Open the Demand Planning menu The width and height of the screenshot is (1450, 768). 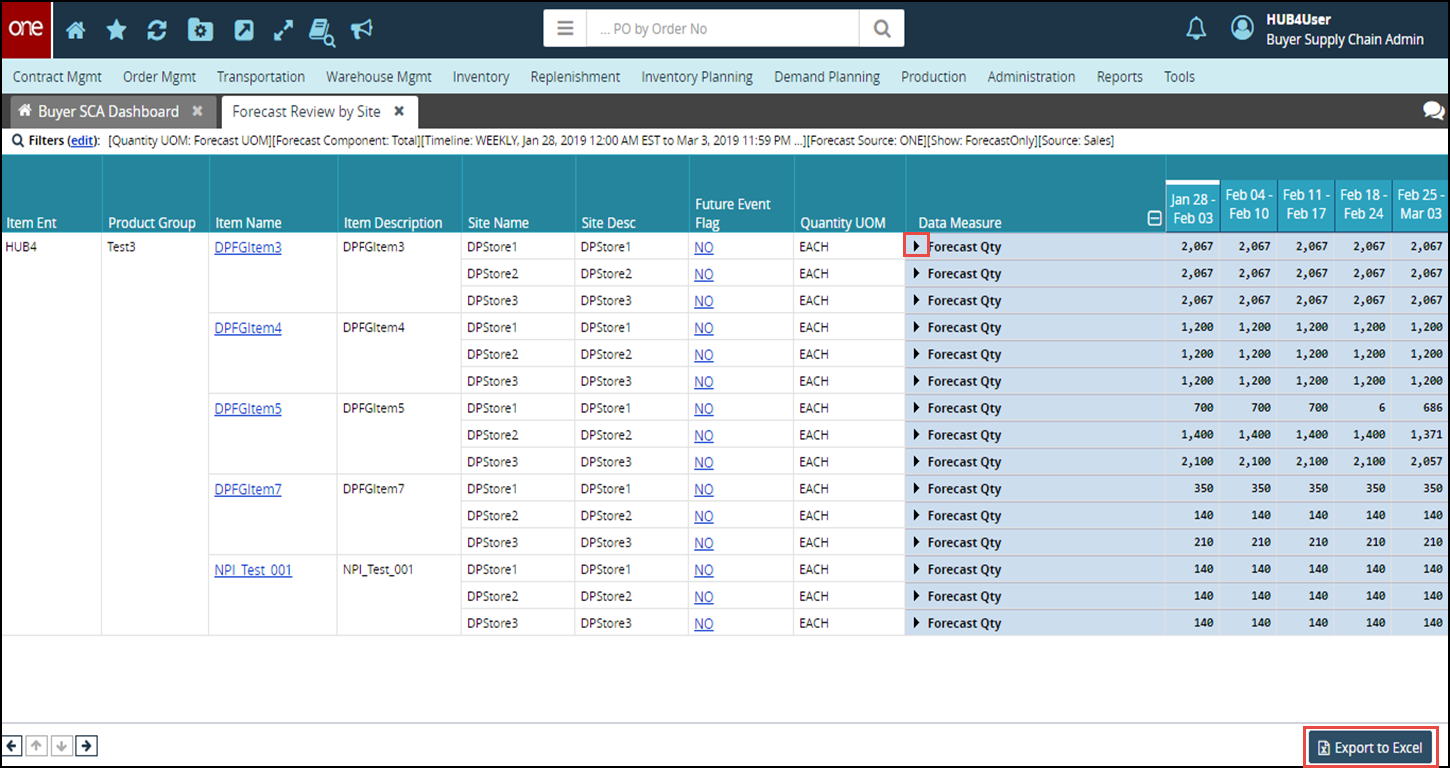point(826,77)
